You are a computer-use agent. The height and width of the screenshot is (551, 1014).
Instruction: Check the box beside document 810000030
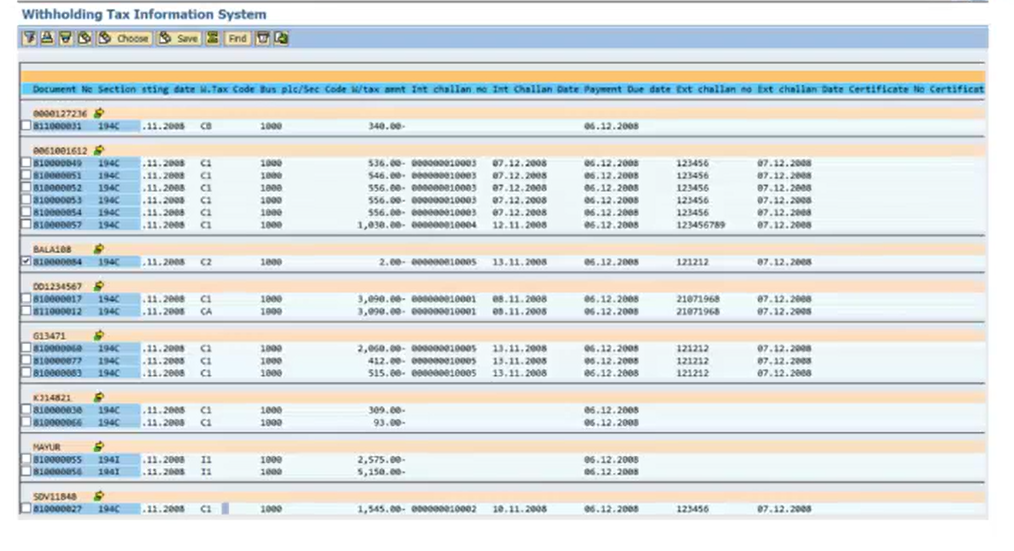pos(26,409)
